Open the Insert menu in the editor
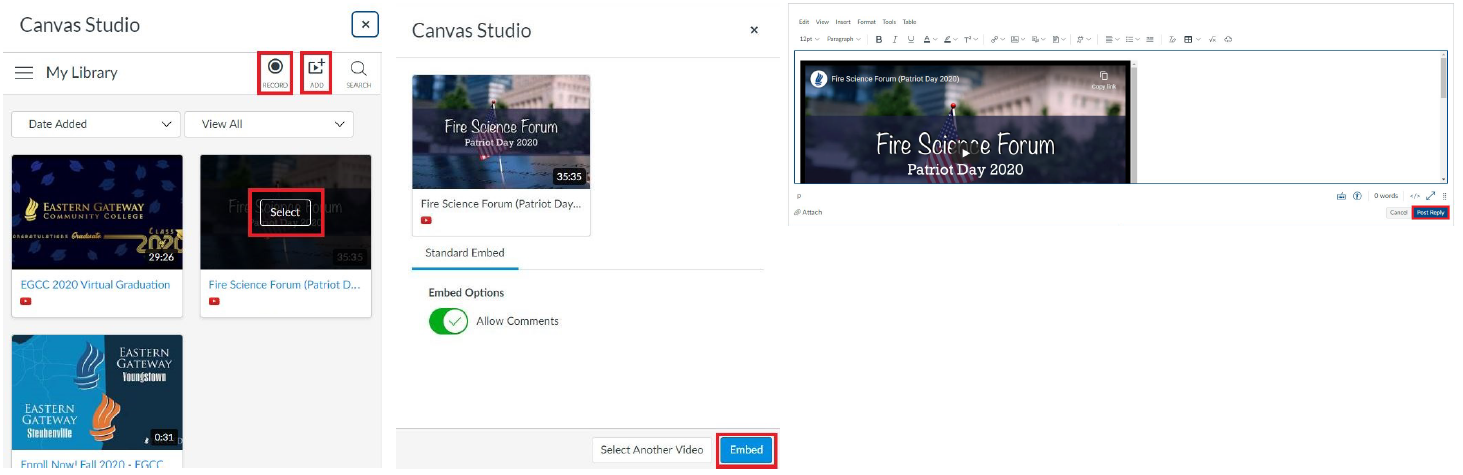1463x475 pixels. 843,21
